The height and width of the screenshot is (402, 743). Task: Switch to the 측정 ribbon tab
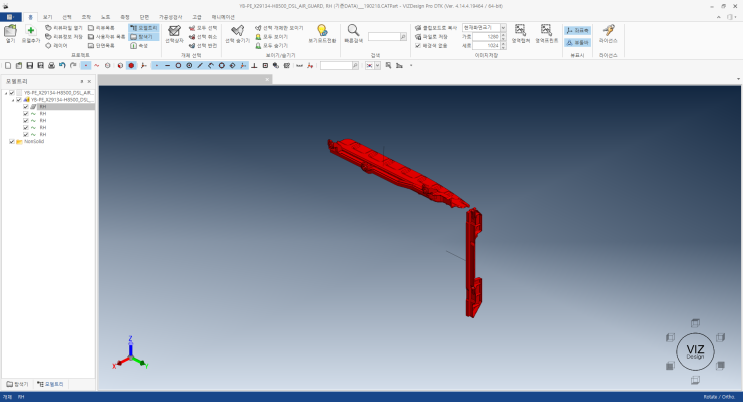tap(125, 17)
